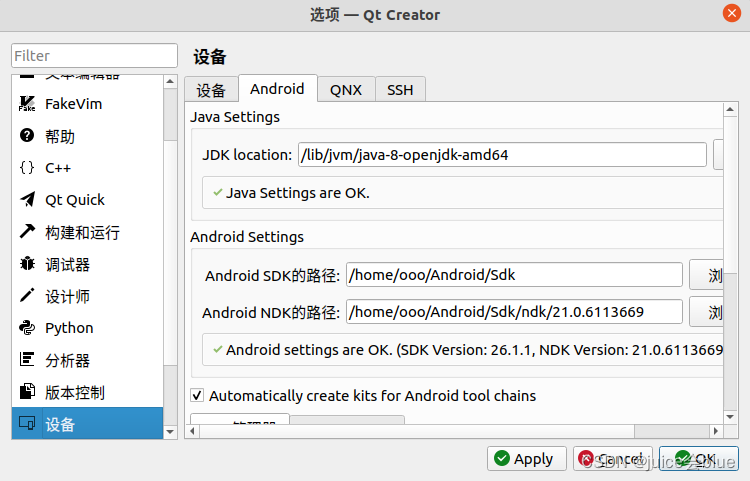
Task: Browse for Android SDK path
Action: point(706,275)
